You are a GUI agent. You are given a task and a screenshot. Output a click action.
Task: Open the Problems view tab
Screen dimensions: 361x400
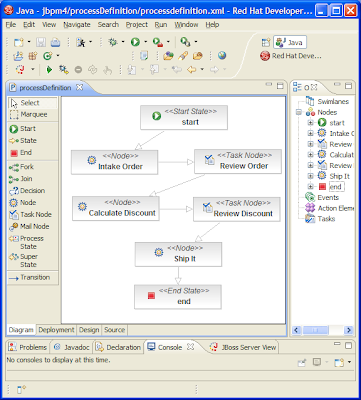point(28,347)
